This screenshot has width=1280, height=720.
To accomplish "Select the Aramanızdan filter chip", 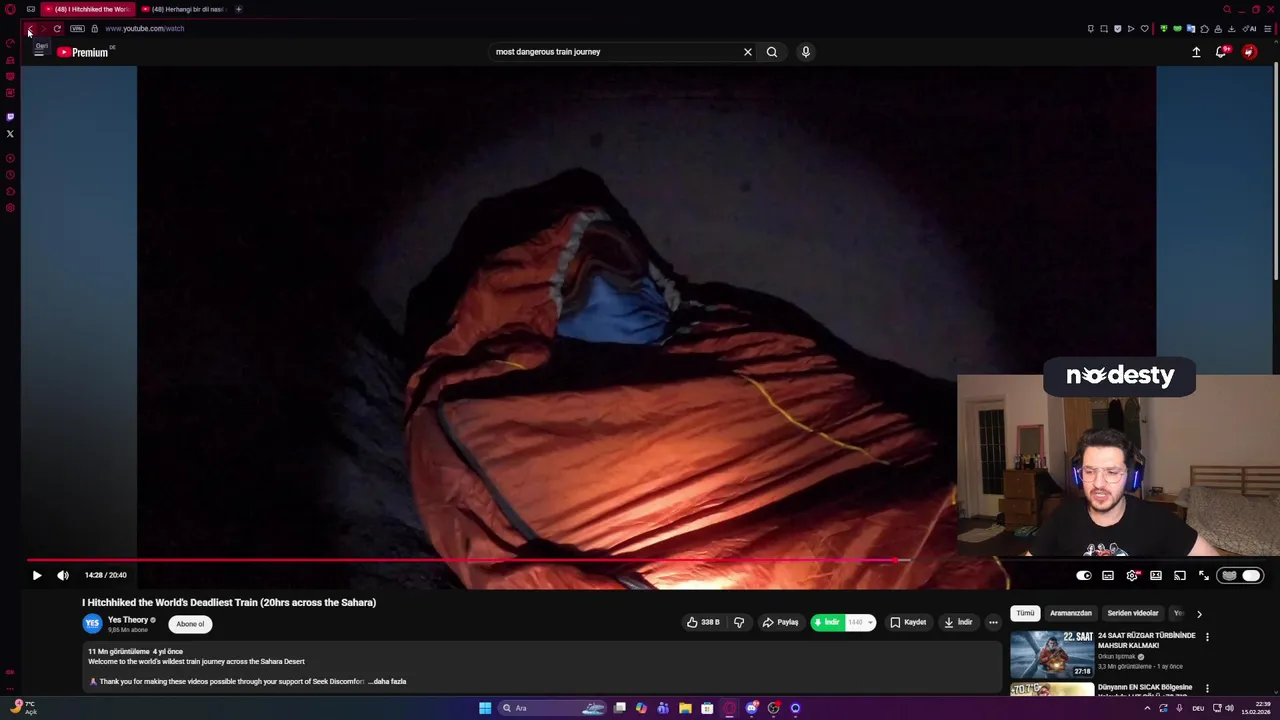I will pos(1071,613).
